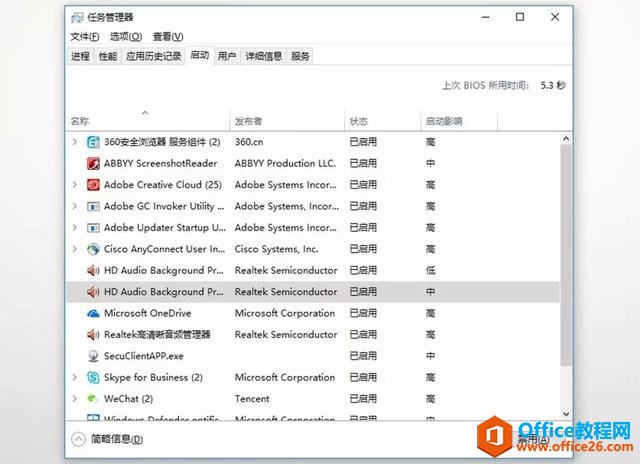Sort by the 发布者 column header
The height and width of the screenshot is (464, 640).
pyautogui.click(x=287, y=120)
